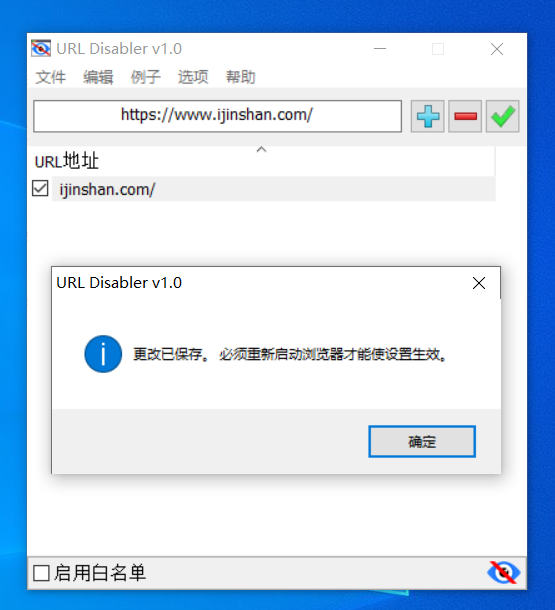Click the URL地址 column header

click(x=261, y=161)
